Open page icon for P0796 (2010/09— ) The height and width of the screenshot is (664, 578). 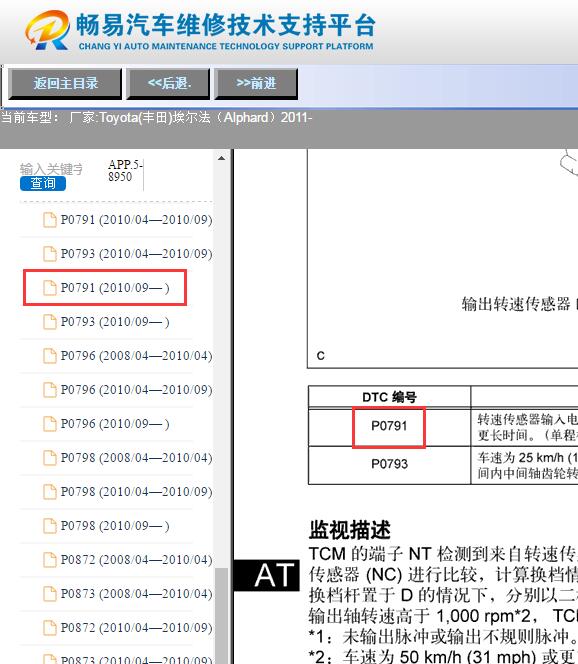(50, 423)
